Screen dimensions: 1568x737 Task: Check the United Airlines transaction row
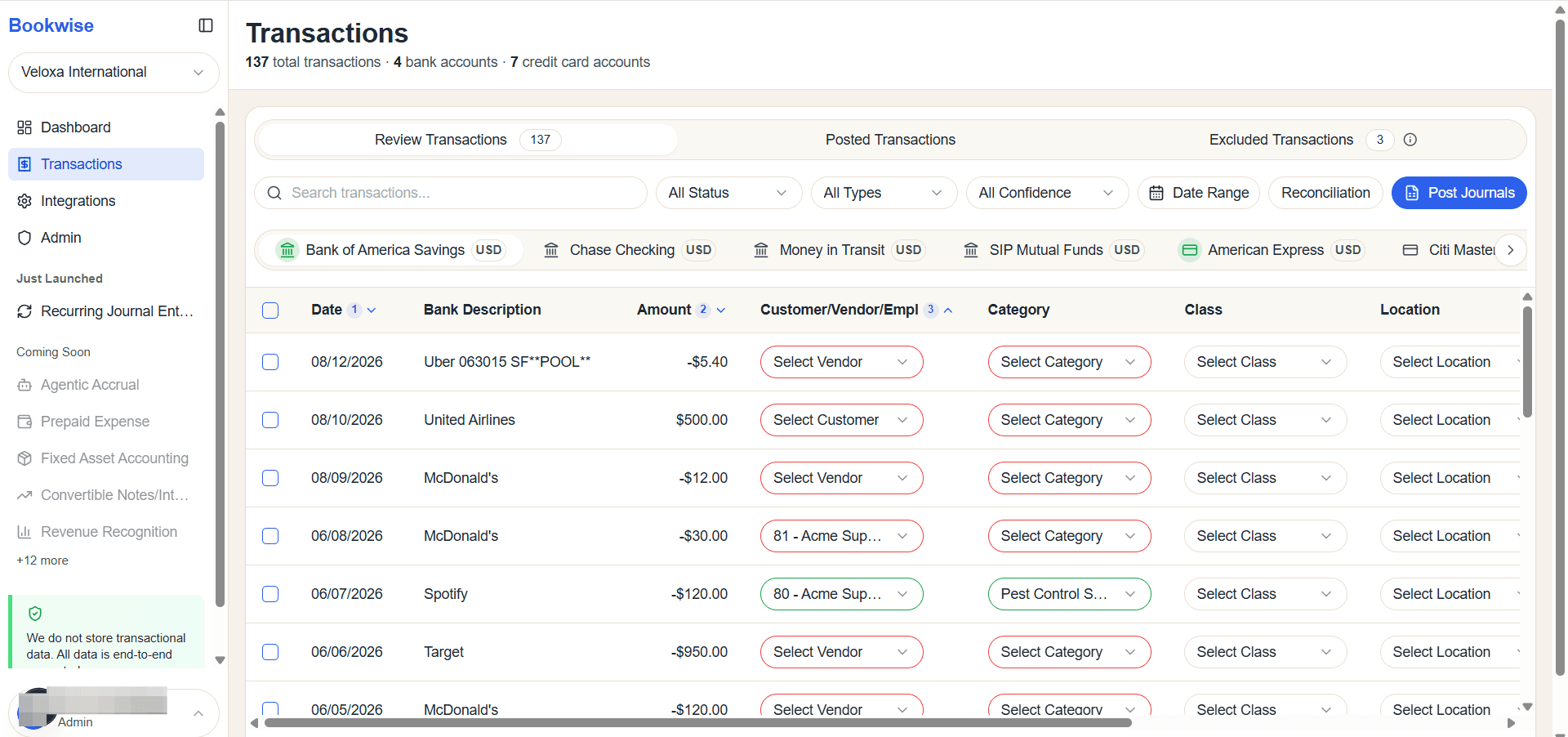[x=270, y=420]
